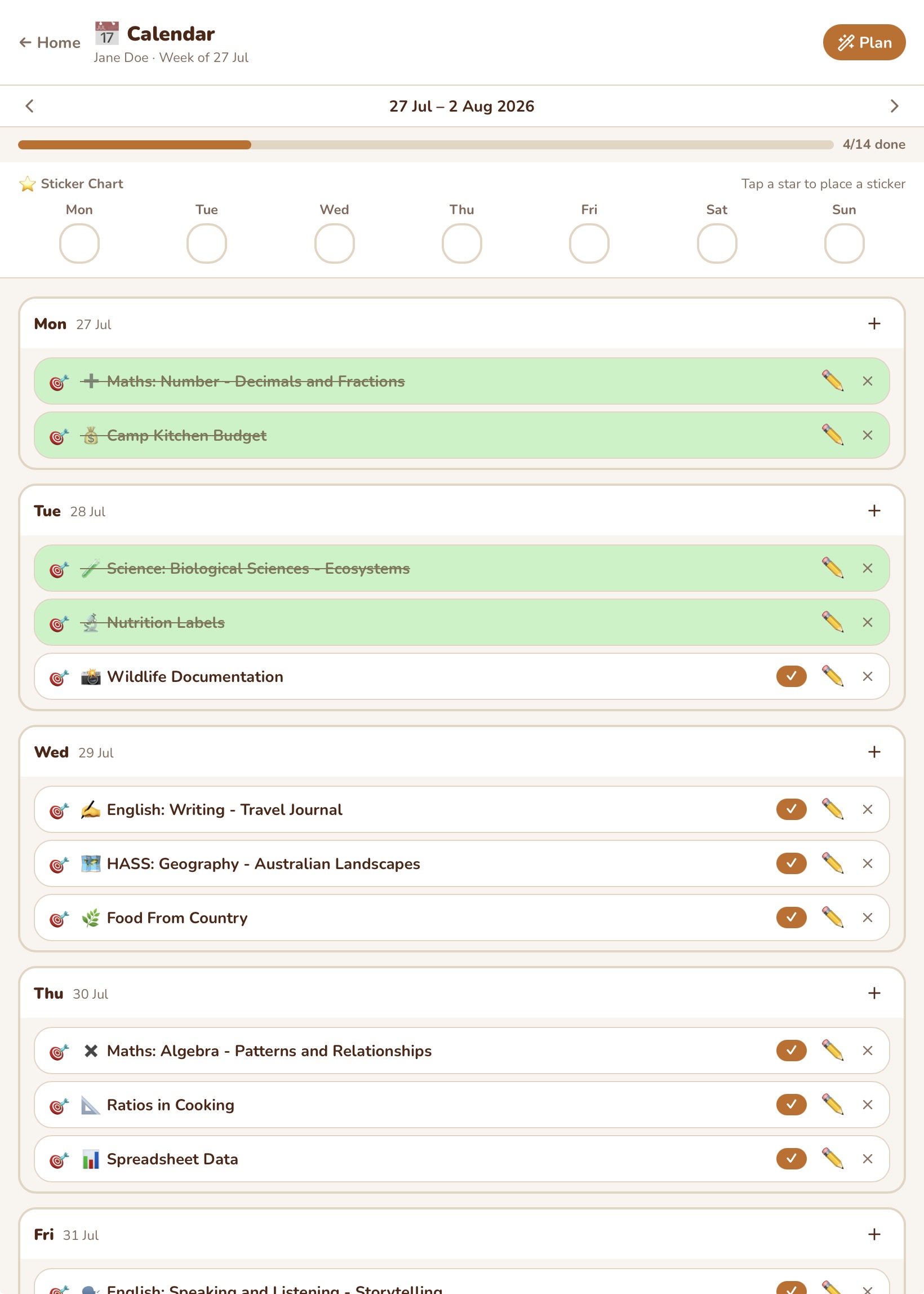Mark Wildlife Documentation as done
The image size is (924, 1294).
click(791, 676)
